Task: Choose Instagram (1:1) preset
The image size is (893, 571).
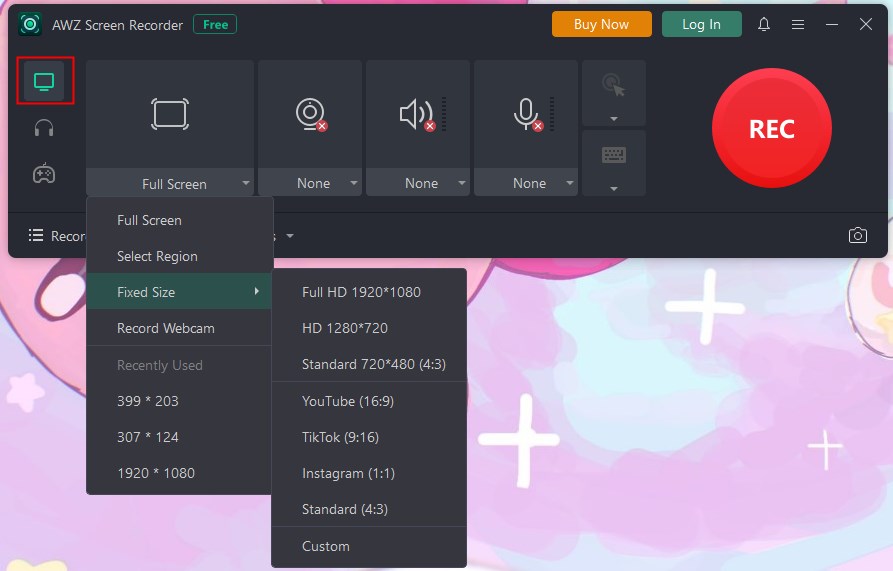Action: [369, 474]
